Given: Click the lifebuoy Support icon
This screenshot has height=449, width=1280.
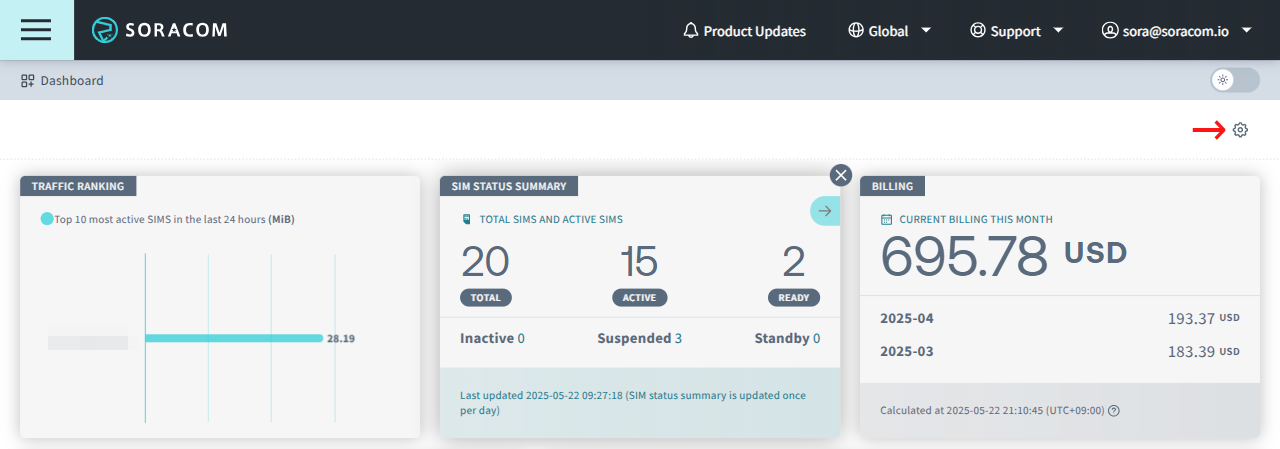Looking at the screenshot, I should (x=977, y=31).
